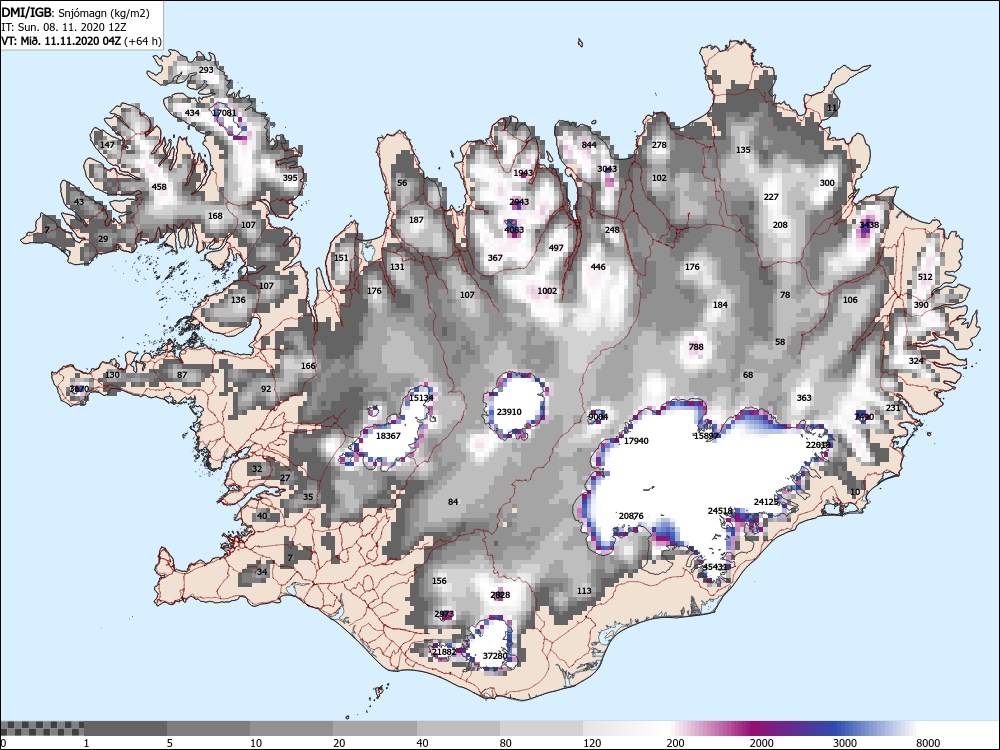Click the snow value '135' in the northeast
This screenshot has height=750, width=1000.
click(743, 150)
